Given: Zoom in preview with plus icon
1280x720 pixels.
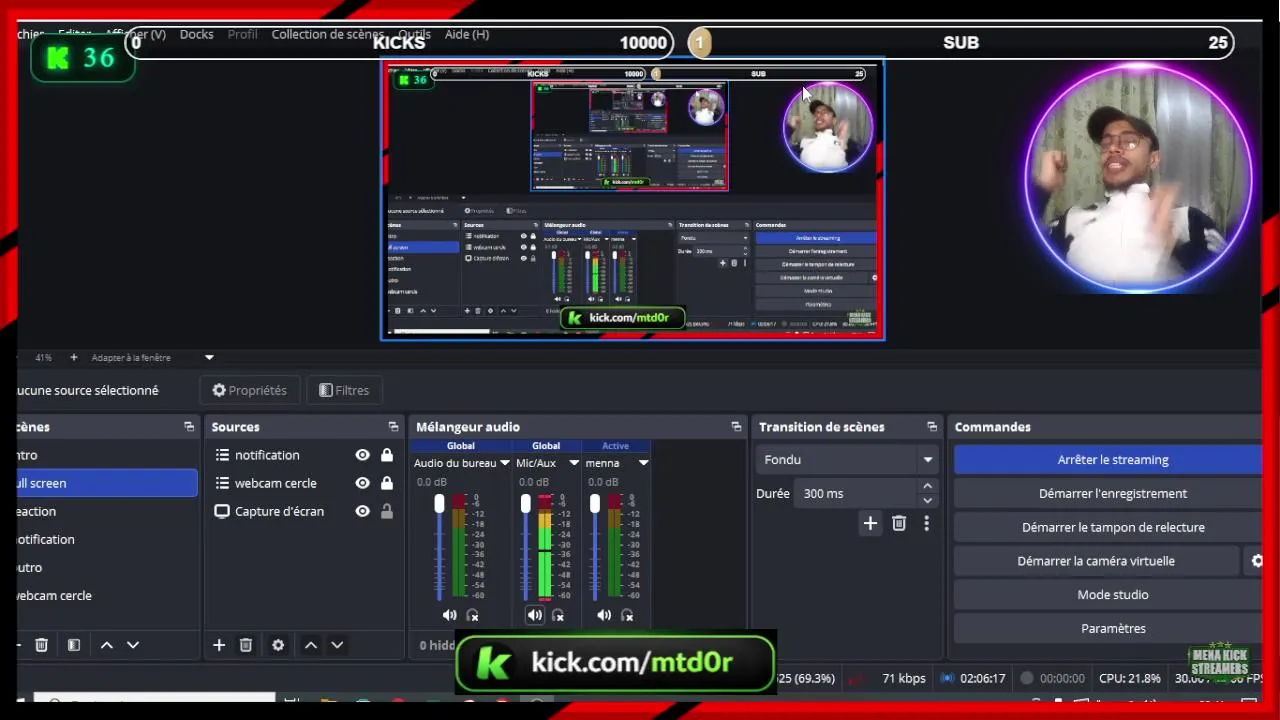Looking at the screenshot, I should pyautogui.click(x=73, y=357).
